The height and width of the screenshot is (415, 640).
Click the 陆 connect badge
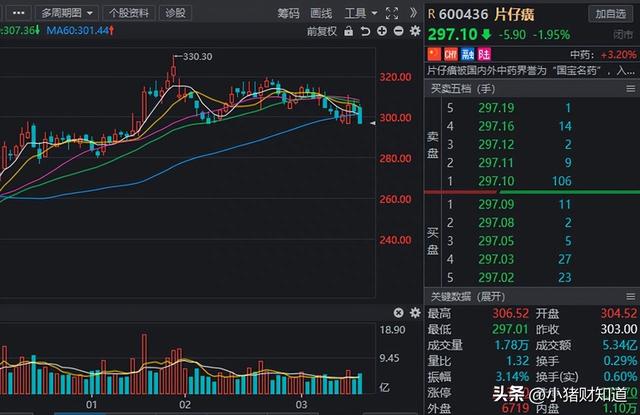click(x=484, y=54)
